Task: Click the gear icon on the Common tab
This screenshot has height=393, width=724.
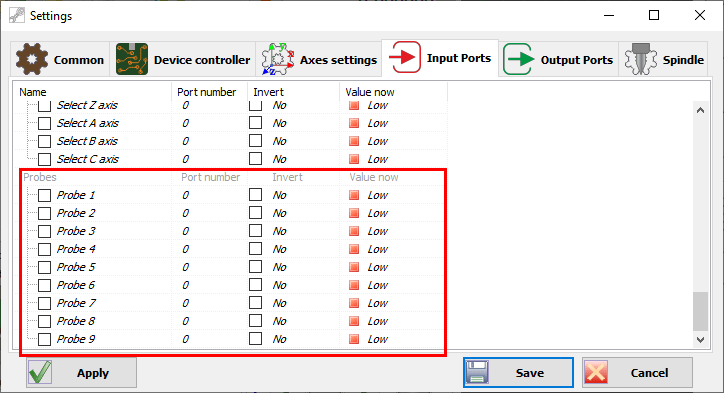Action: click(32, 59)
